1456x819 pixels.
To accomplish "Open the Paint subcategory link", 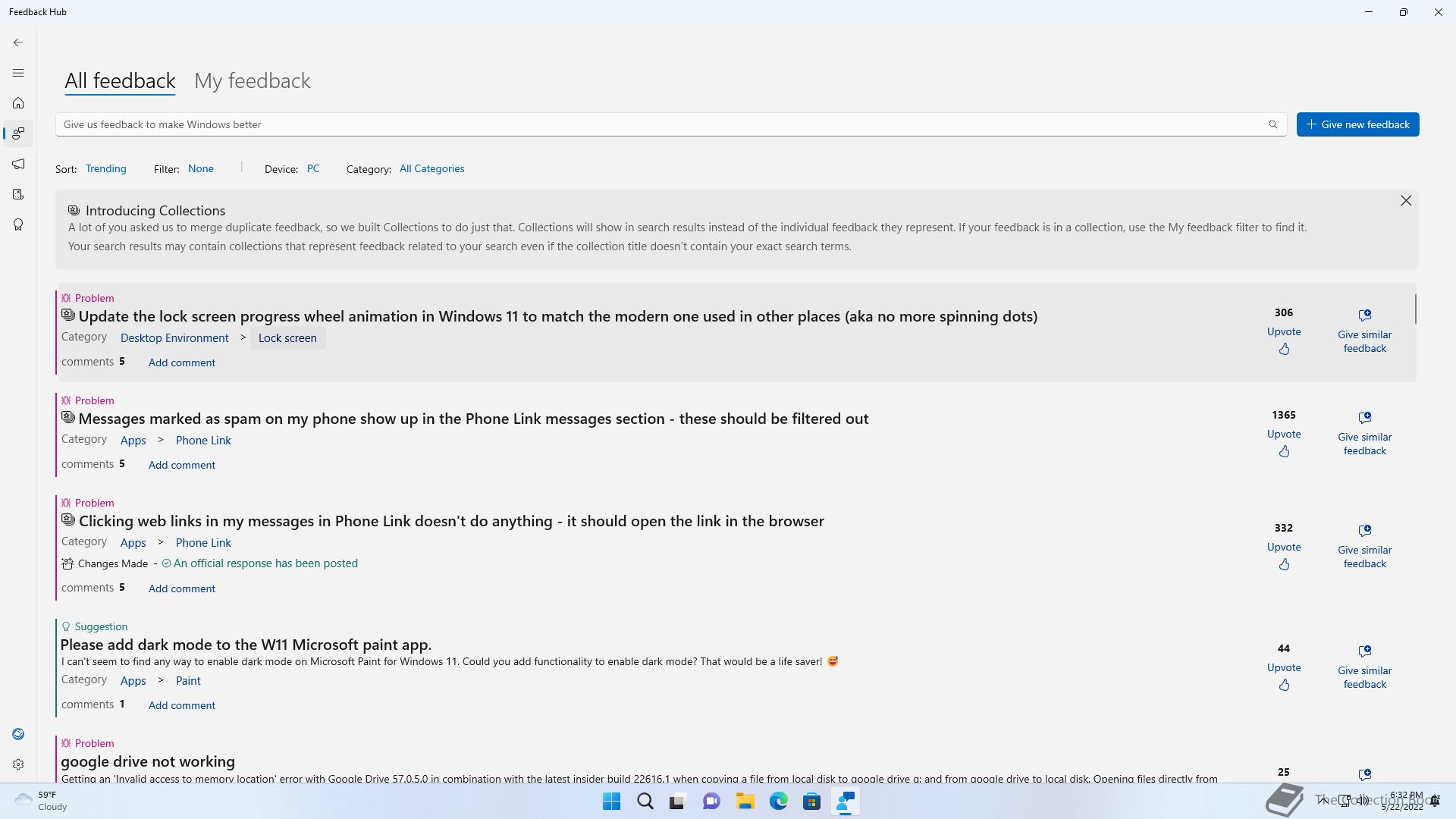I will click(x=188, y=681).
